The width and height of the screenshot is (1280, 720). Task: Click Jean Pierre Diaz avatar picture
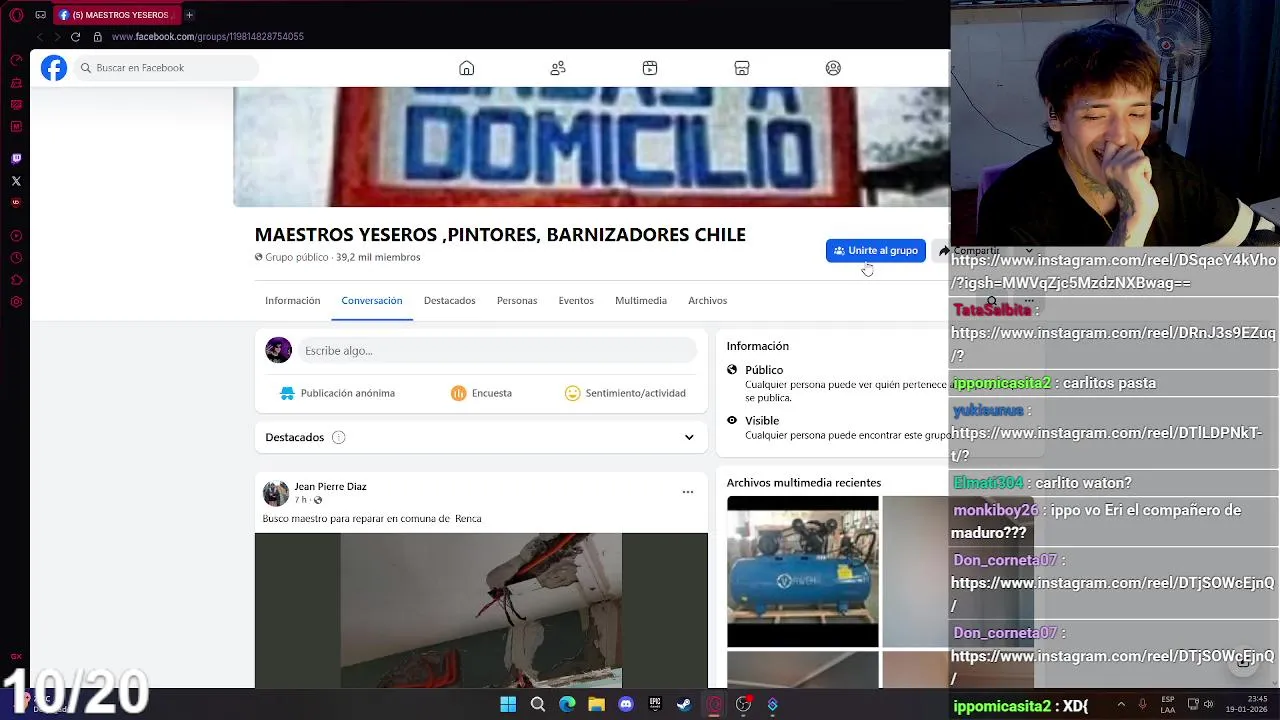(276, 493)
